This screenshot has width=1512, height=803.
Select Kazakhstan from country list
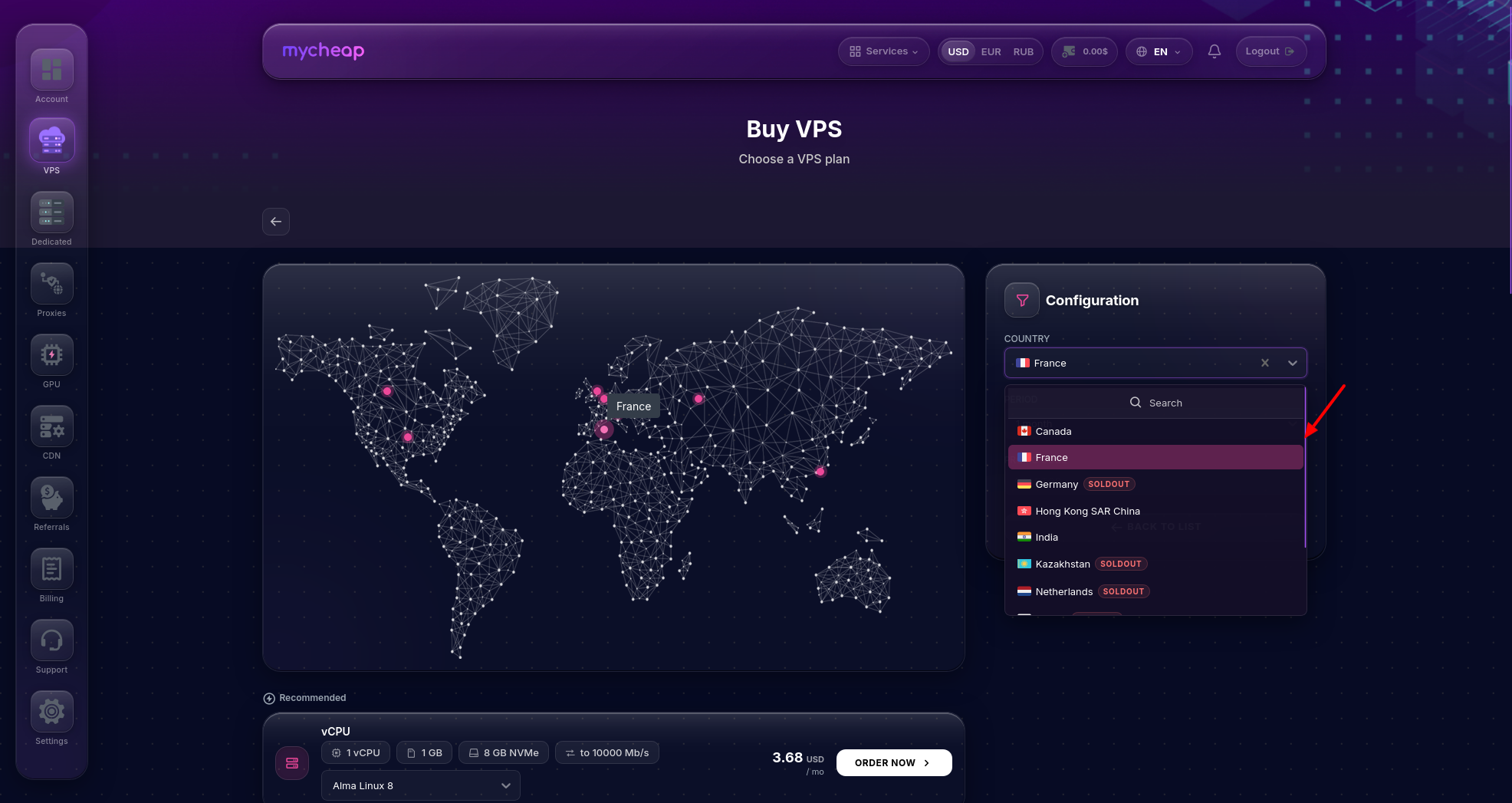[1155, 564]
